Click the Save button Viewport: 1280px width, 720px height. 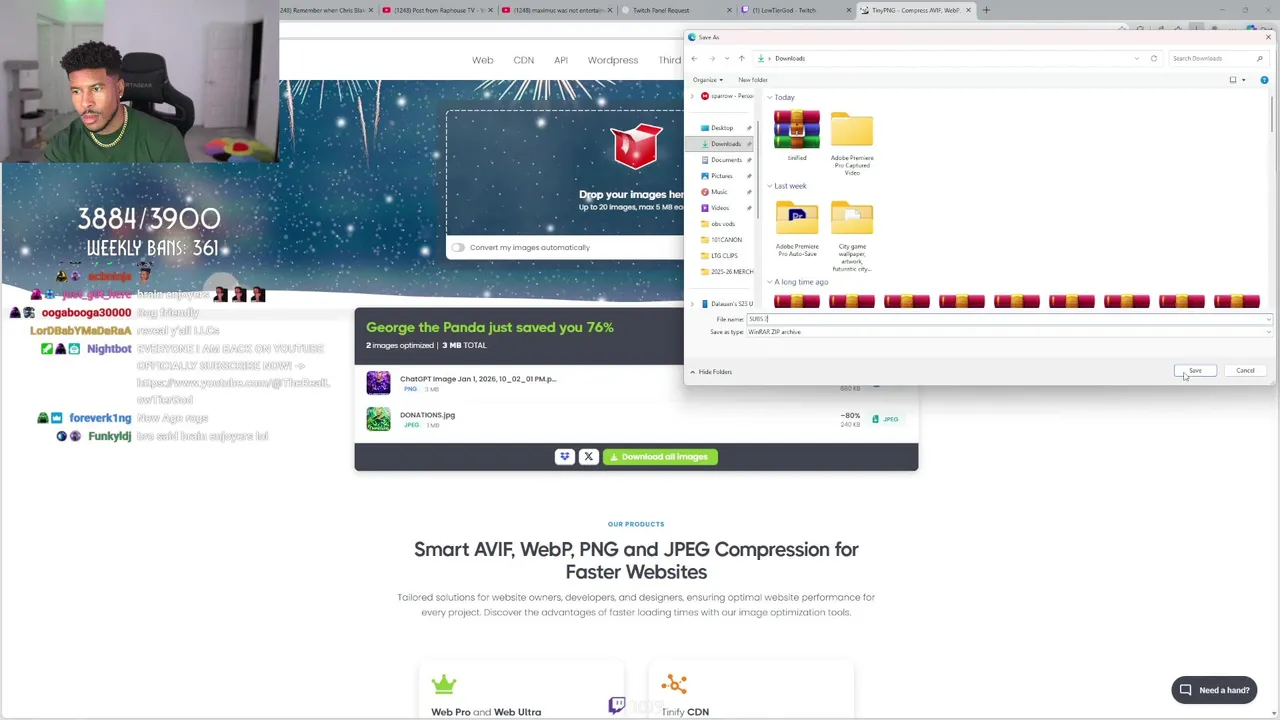(1195, 371)
